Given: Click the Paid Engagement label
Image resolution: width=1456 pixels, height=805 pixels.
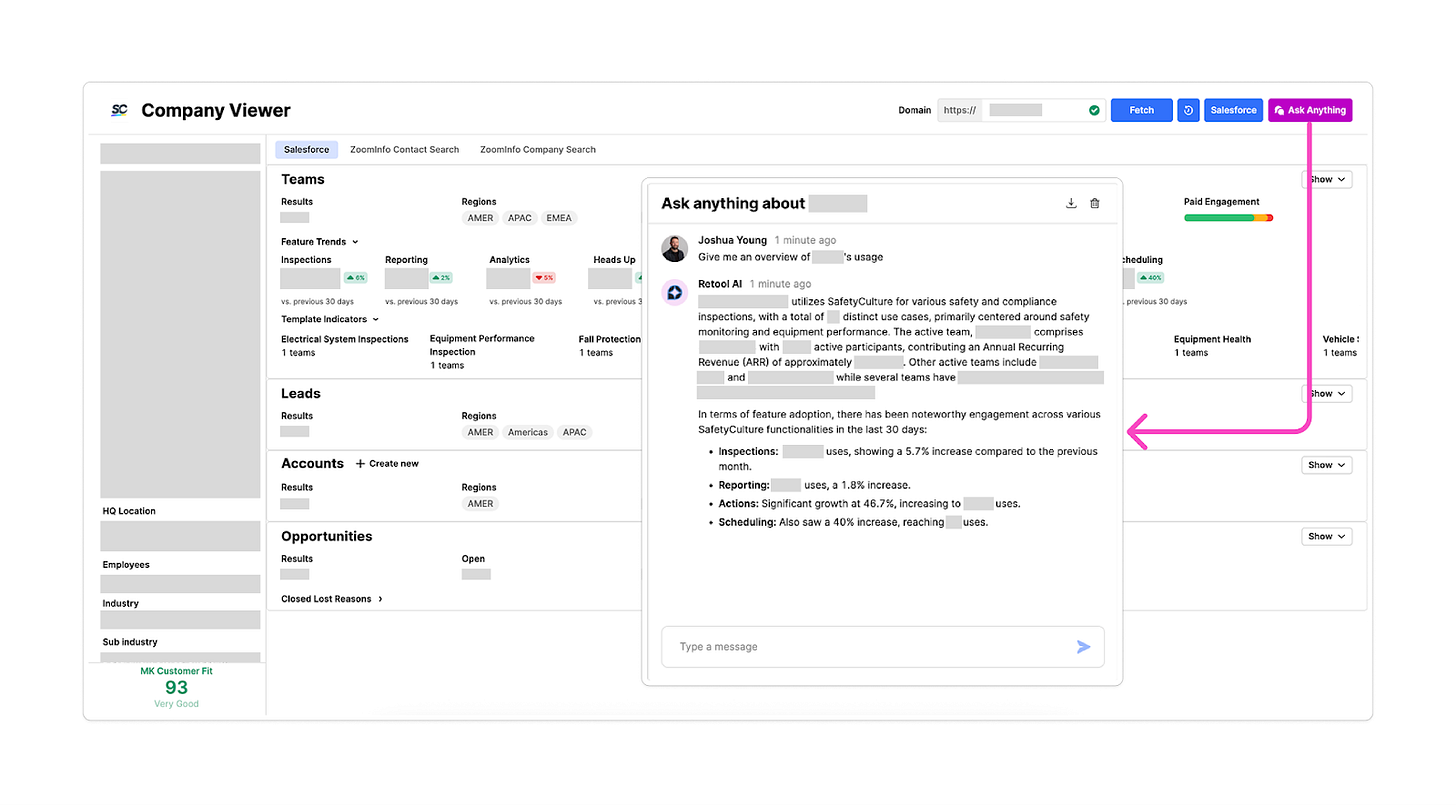Looking at the screenshot, I should tap(1222, 202).
